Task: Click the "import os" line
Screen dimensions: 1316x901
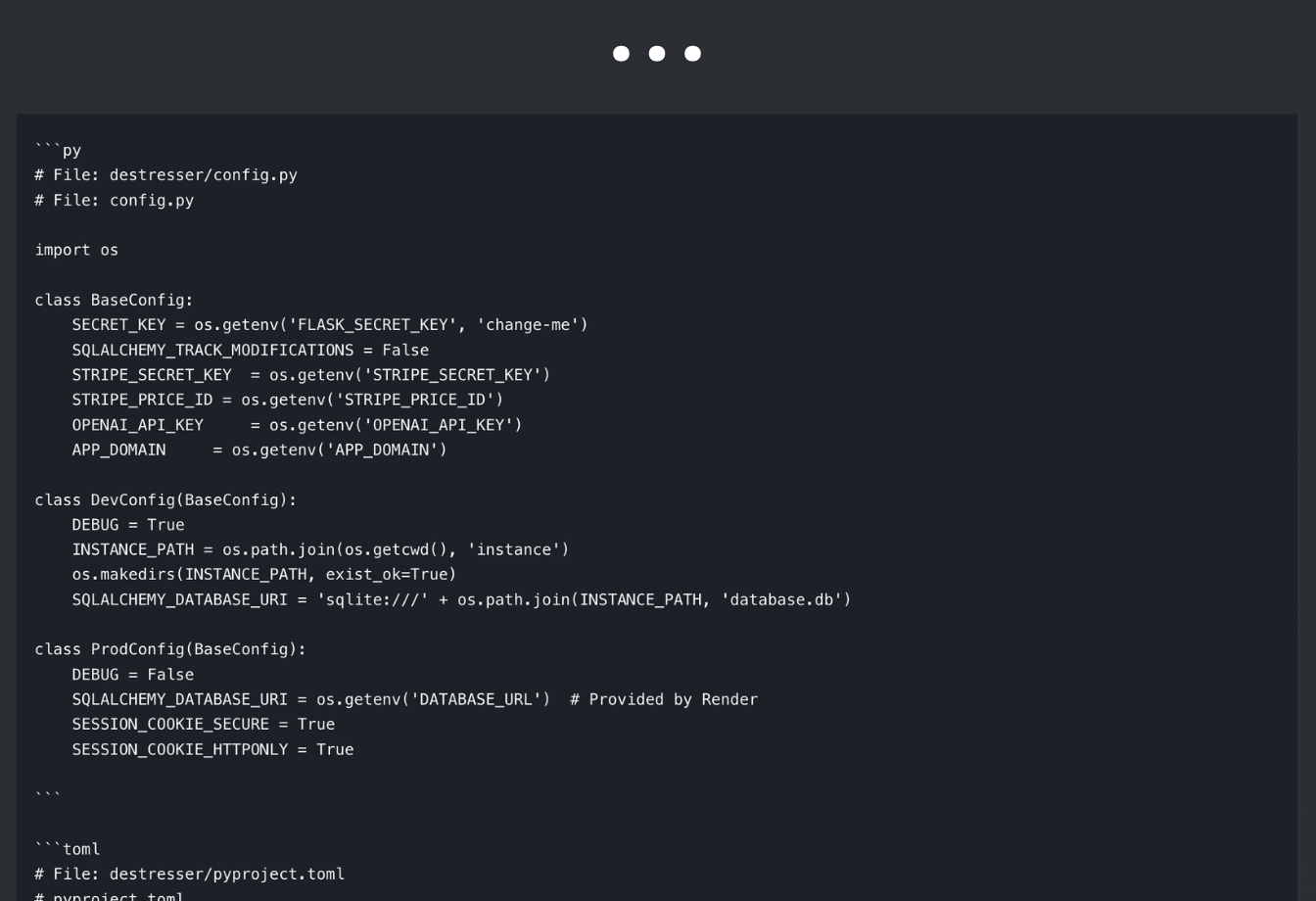Action: (x=76, y=250)
